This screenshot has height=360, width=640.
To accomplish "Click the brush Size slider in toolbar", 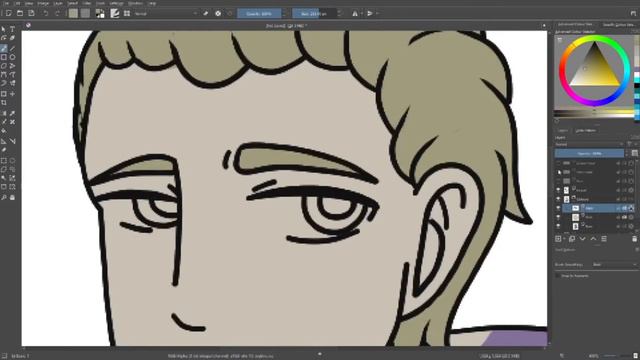I will pyautogui.click(x=314, y=13).
